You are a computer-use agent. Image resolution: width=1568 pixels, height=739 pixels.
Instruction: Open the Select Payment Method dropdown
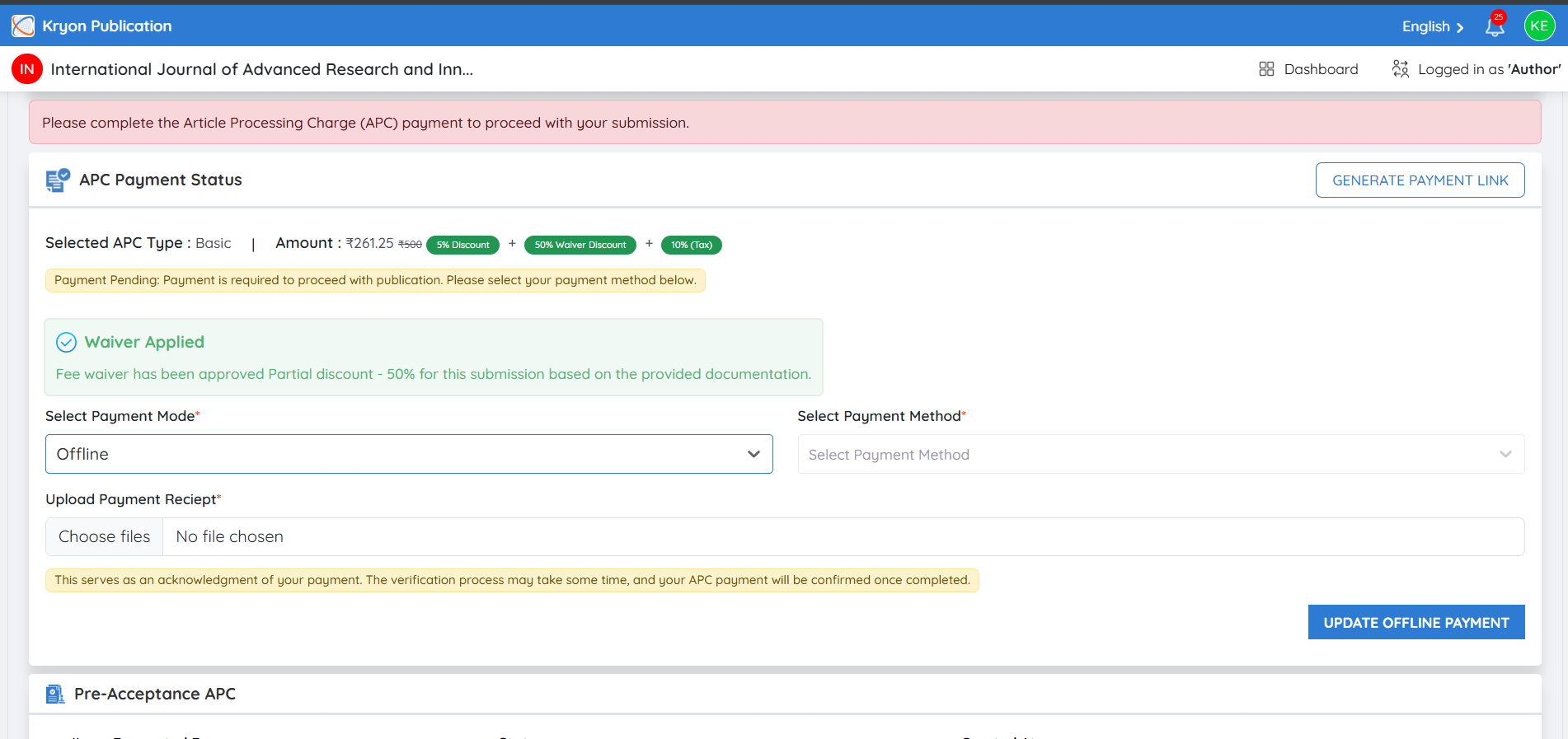[x=1161, y=454]
